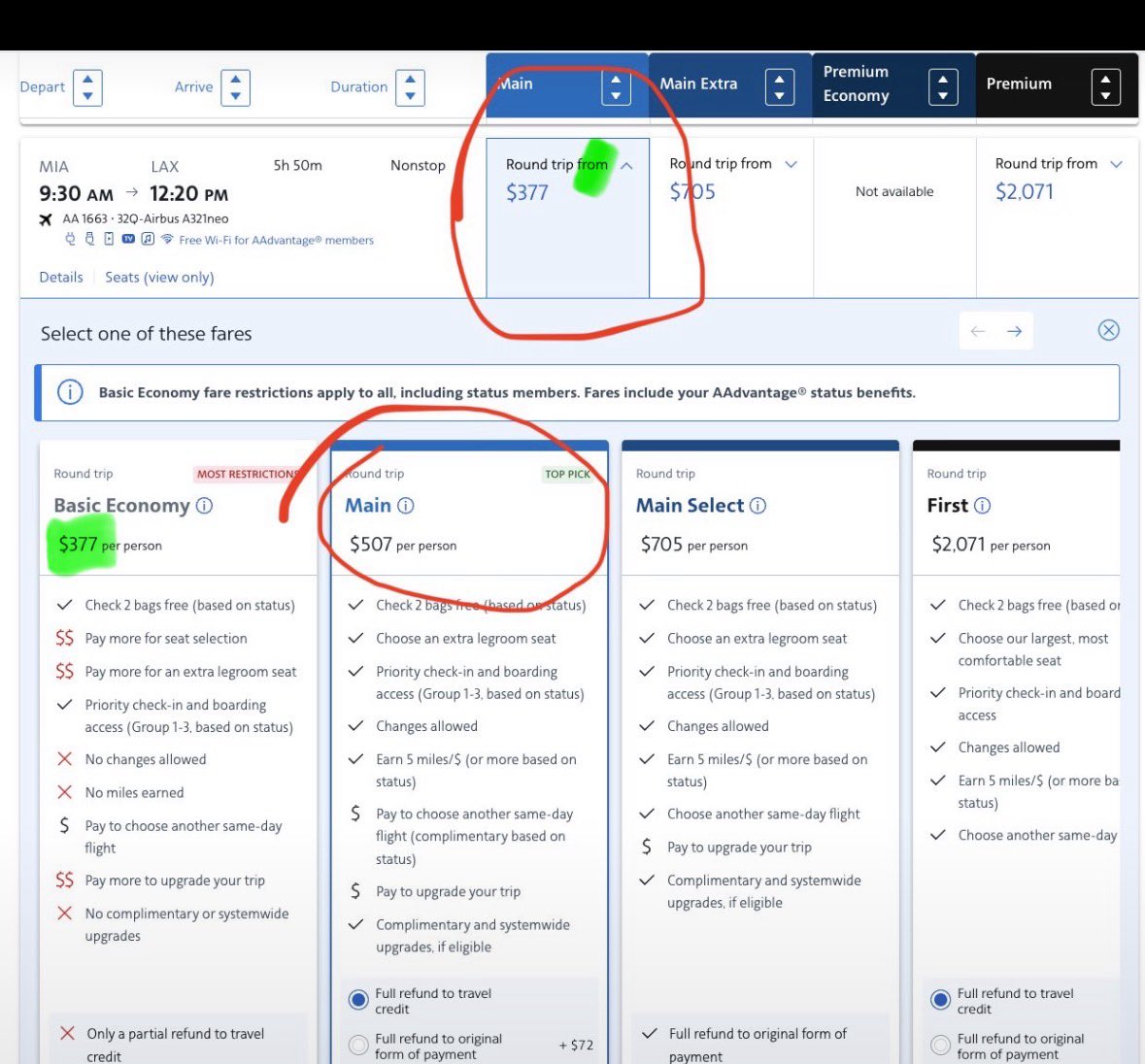The image size is (1145, 1064).
Task: Click the power outlet amenity icon
Action: (x=70, y=239)
